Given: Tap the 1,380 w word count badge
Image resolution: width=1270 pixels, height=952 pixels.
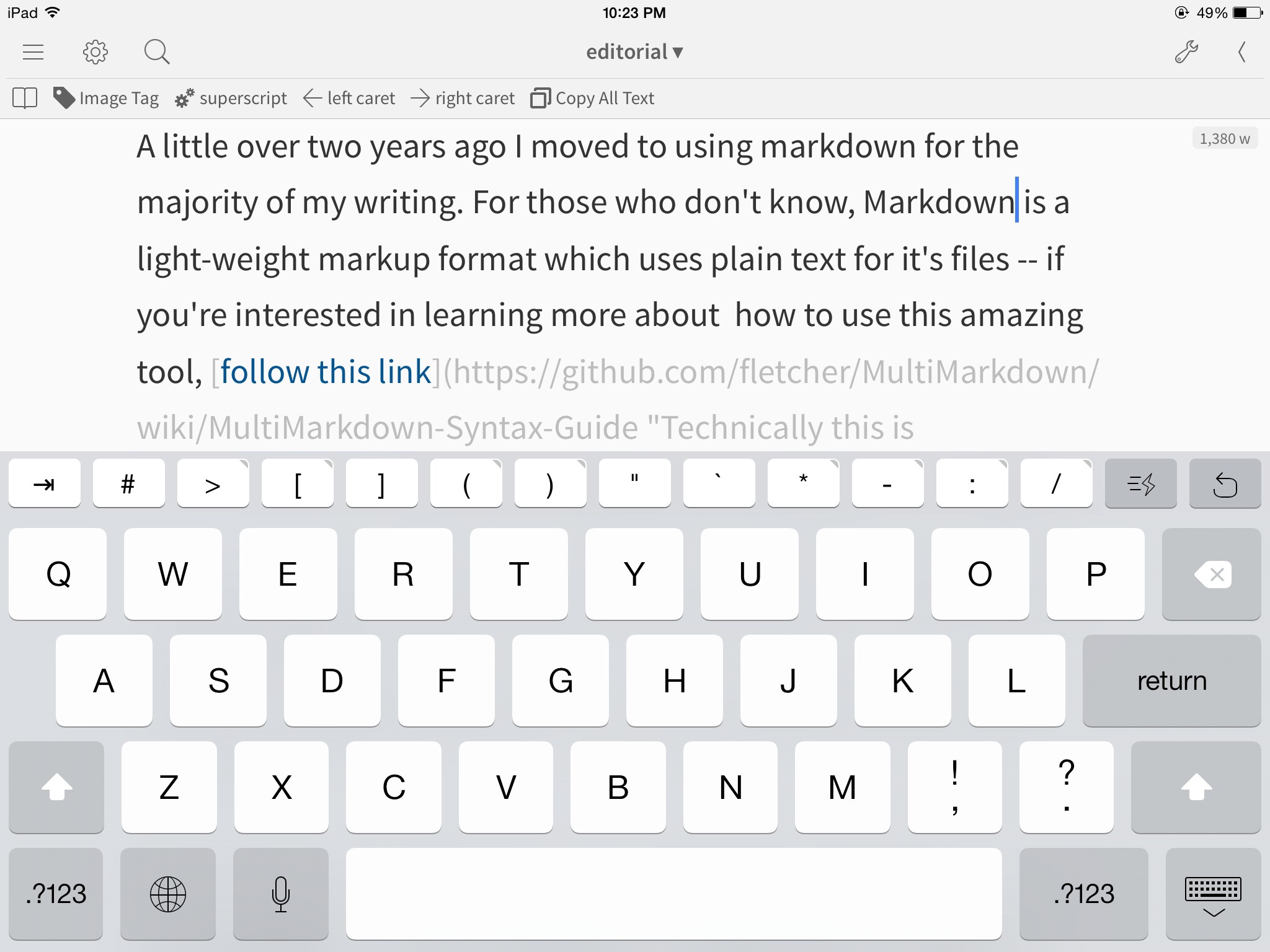Looking at the screenshot, I should coord(1224,139).
